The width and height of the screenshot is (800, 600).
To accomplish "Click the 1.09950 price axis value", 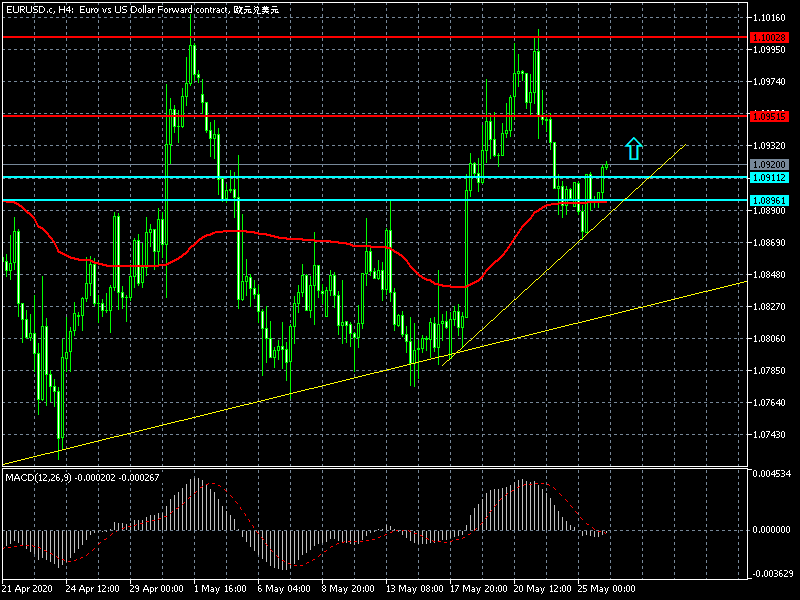I will (769, 49).
